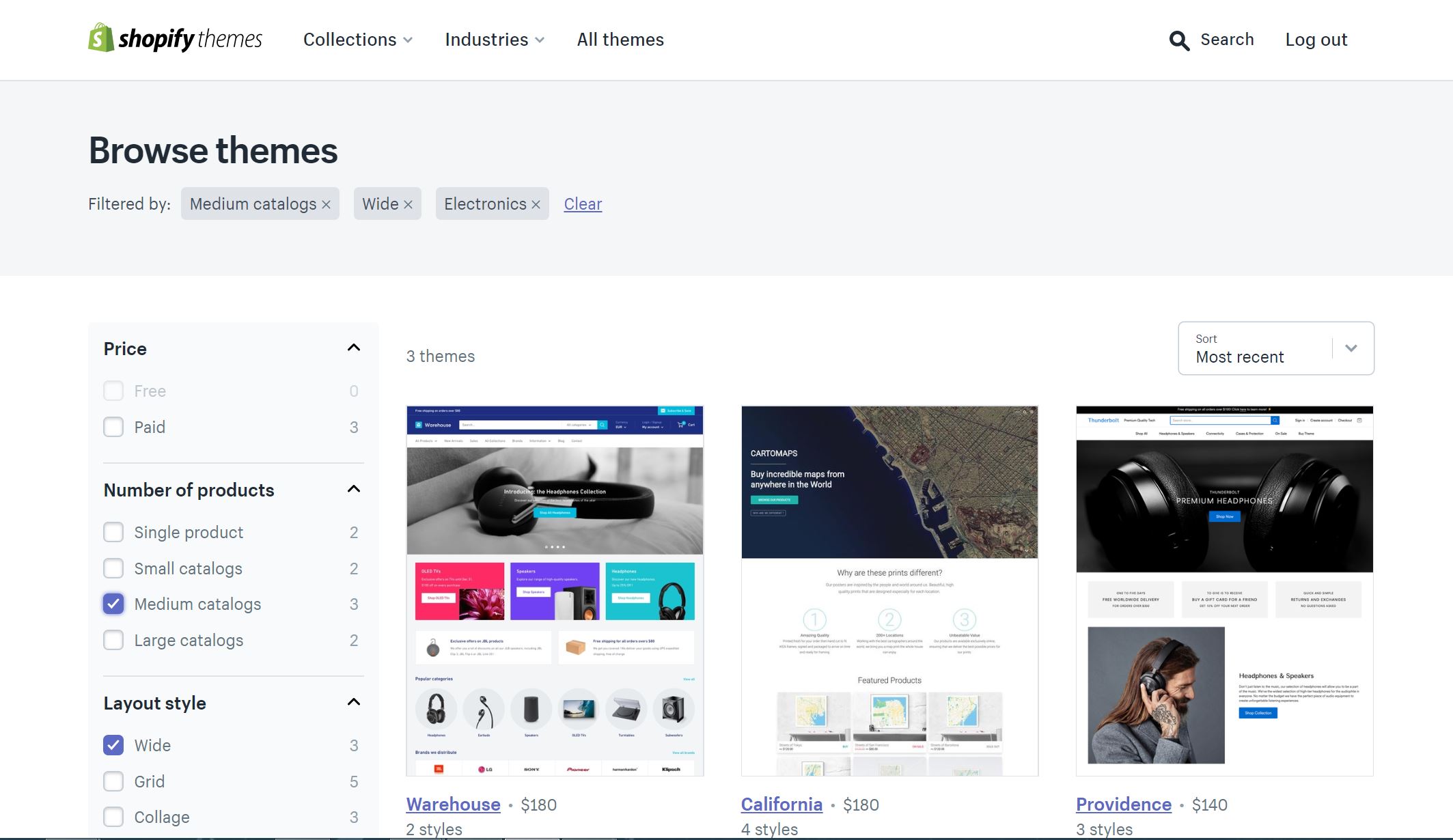The width and height of the screenshot is (1453, 840).
Task: Uncheck the Medium catalogs checkbox
Action: pyautogui.click(x=113, y=604)
